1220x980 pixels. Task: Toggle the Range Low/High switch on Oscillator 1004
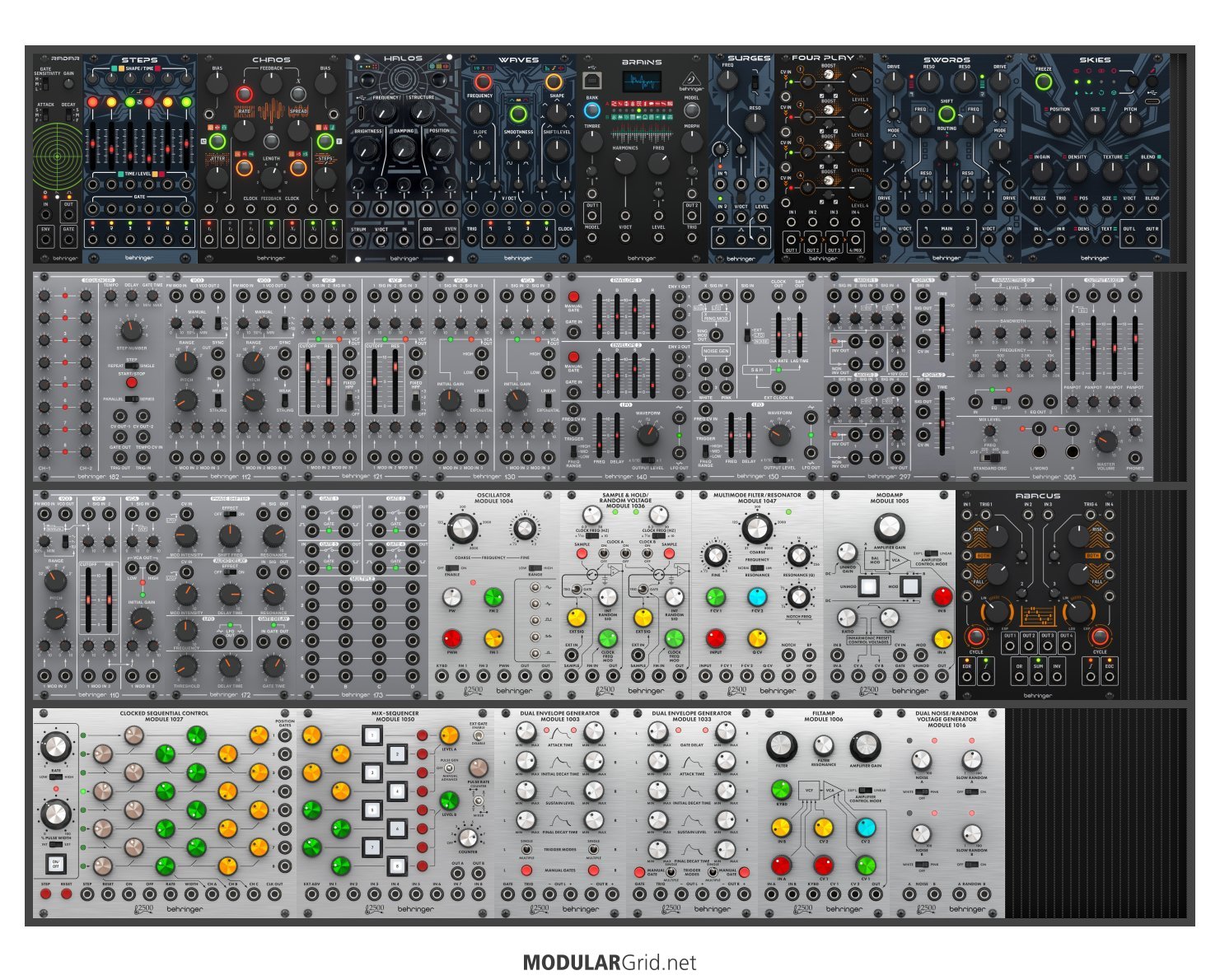tap(535, 567)
